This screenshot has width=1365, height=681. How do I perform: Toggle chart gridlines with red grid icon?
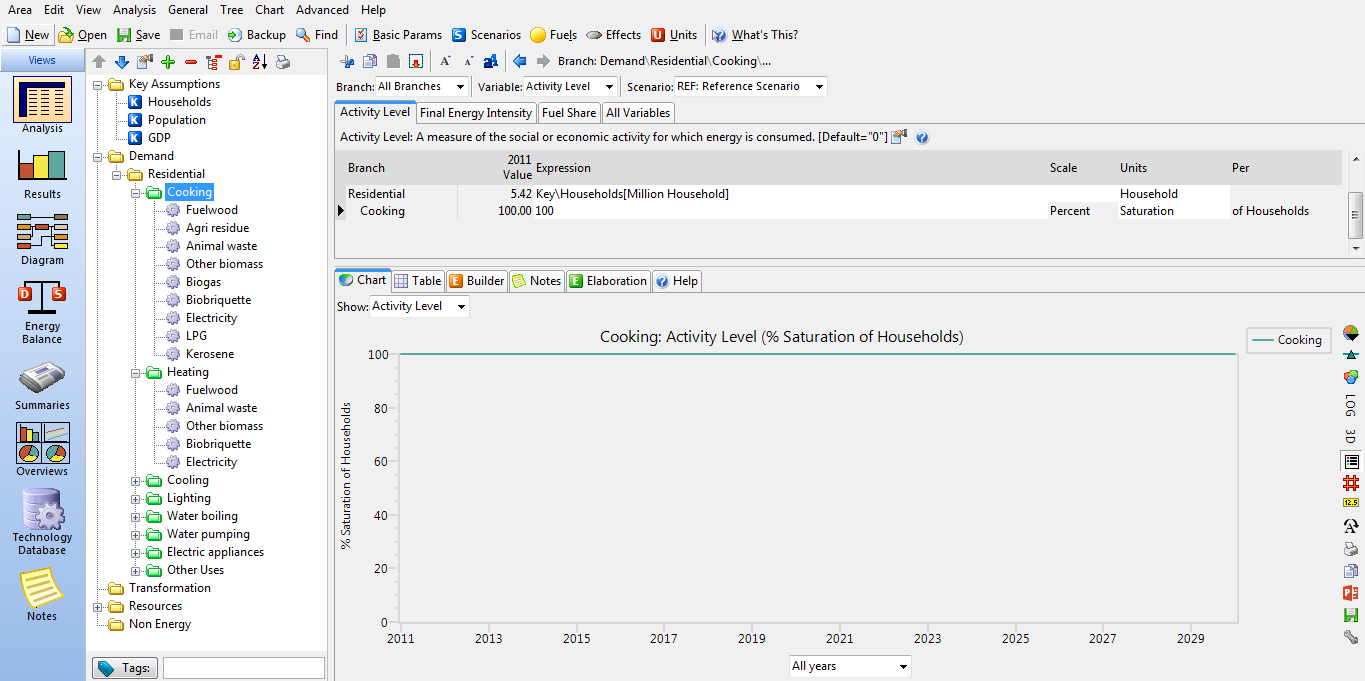click(x=1351, y=483)
